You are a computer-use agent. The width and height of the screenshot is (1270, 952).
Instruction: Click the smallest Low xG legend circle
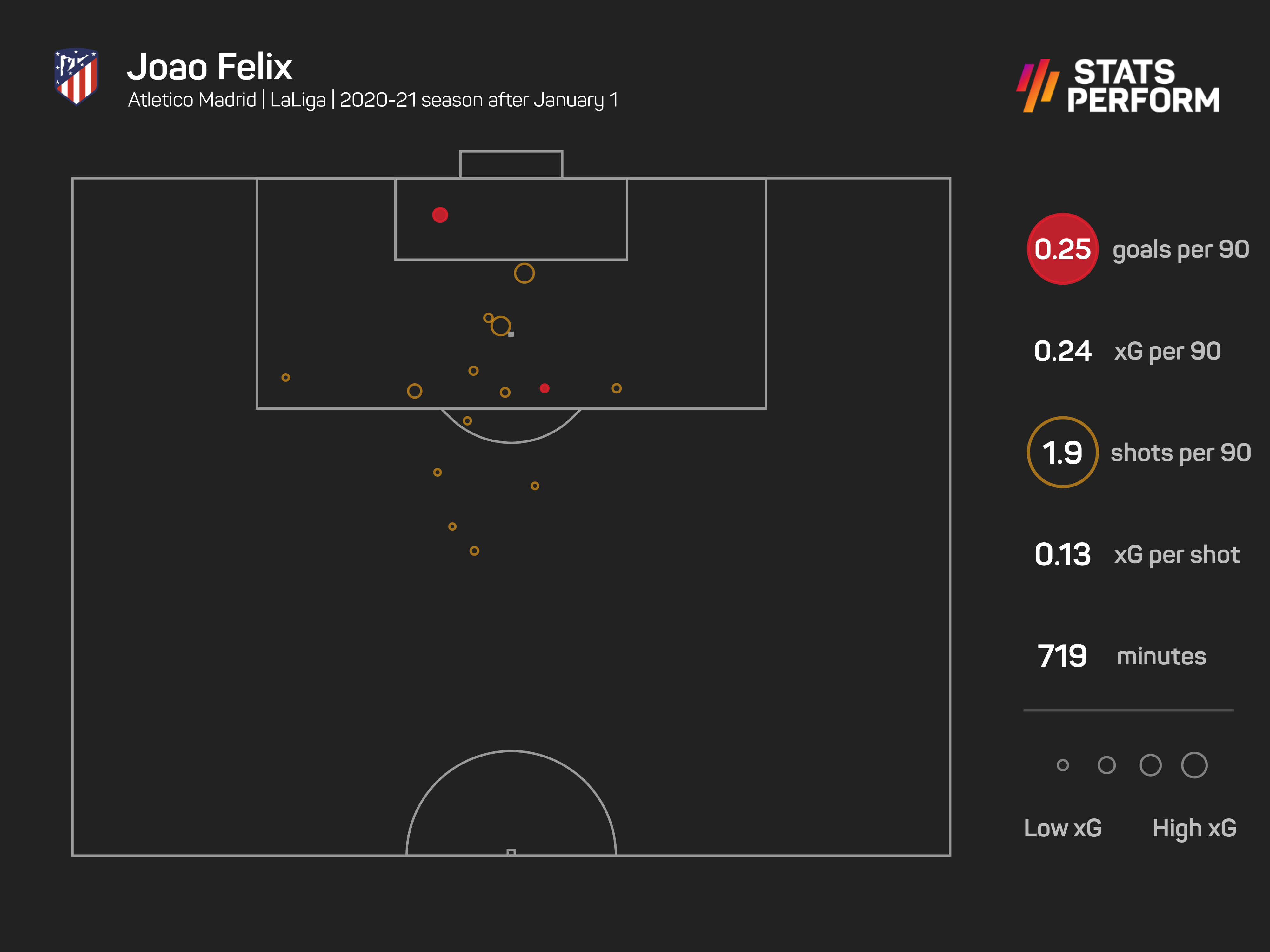1063,765
